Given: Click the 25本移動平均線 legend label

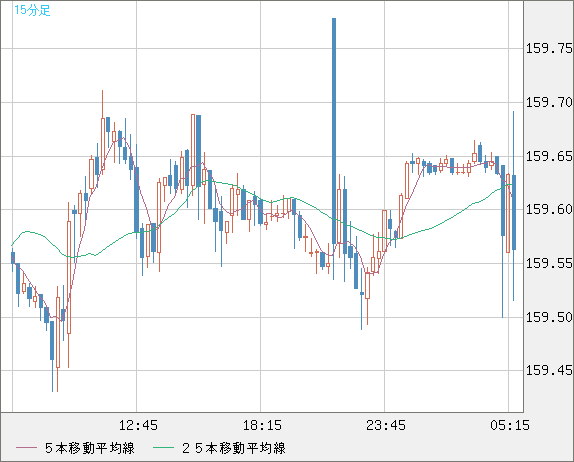Looking at the screenshot, I should click(x=234, y=448).
